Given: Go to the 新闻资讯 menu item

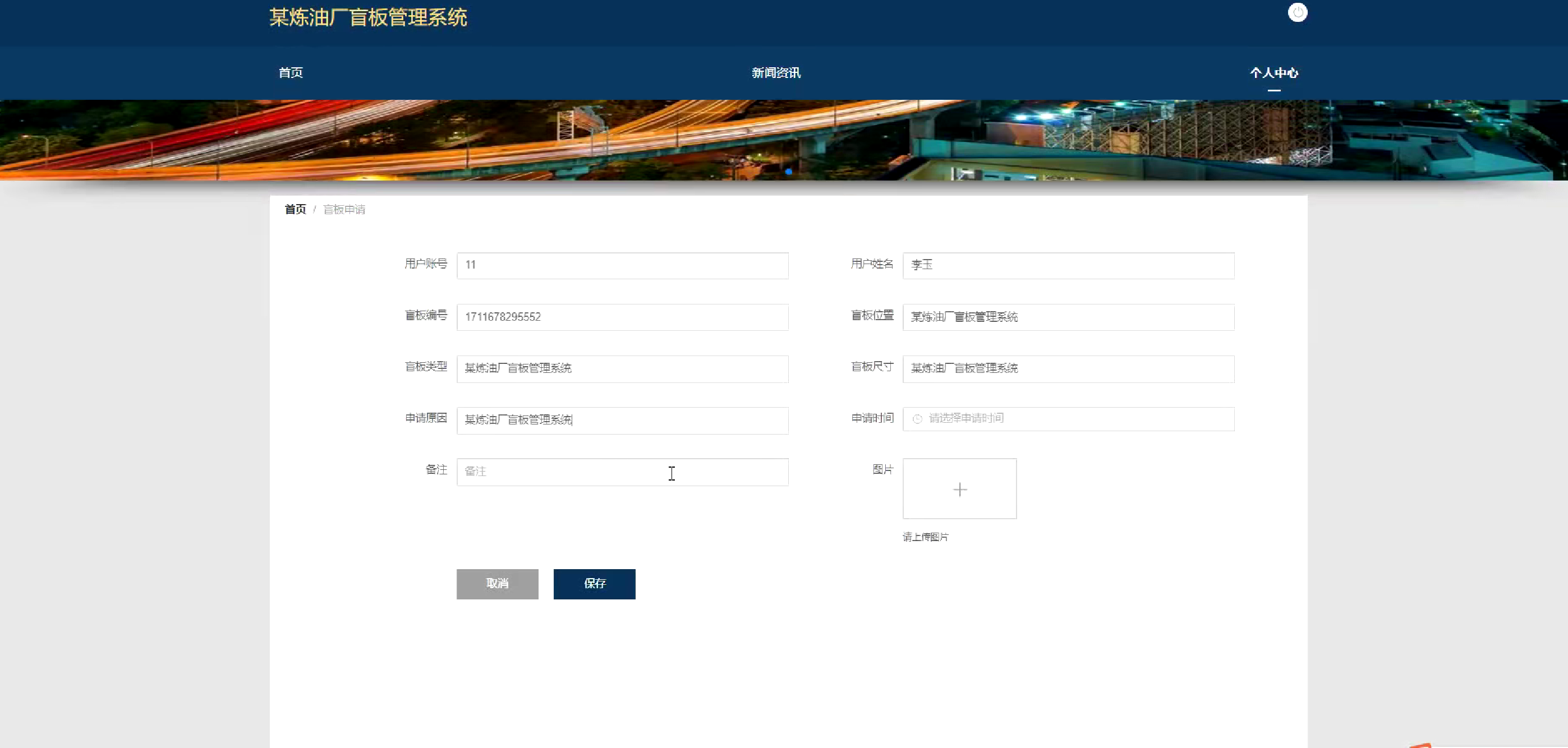Looking at the screenshot, I should tap(775, 73).
